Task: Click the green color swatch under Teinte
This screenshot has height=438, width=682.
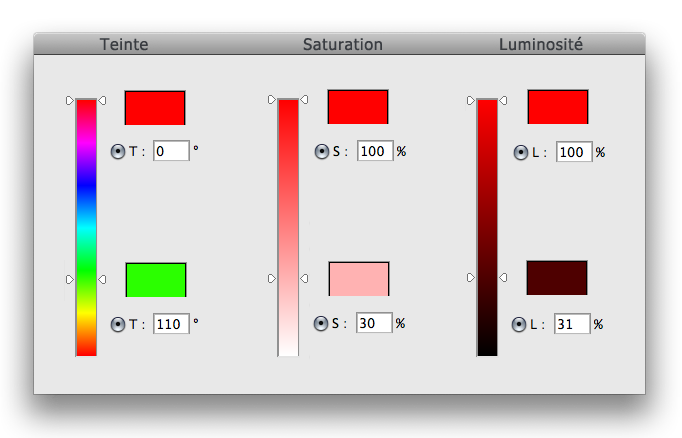Action: click(x=156, y=280)
